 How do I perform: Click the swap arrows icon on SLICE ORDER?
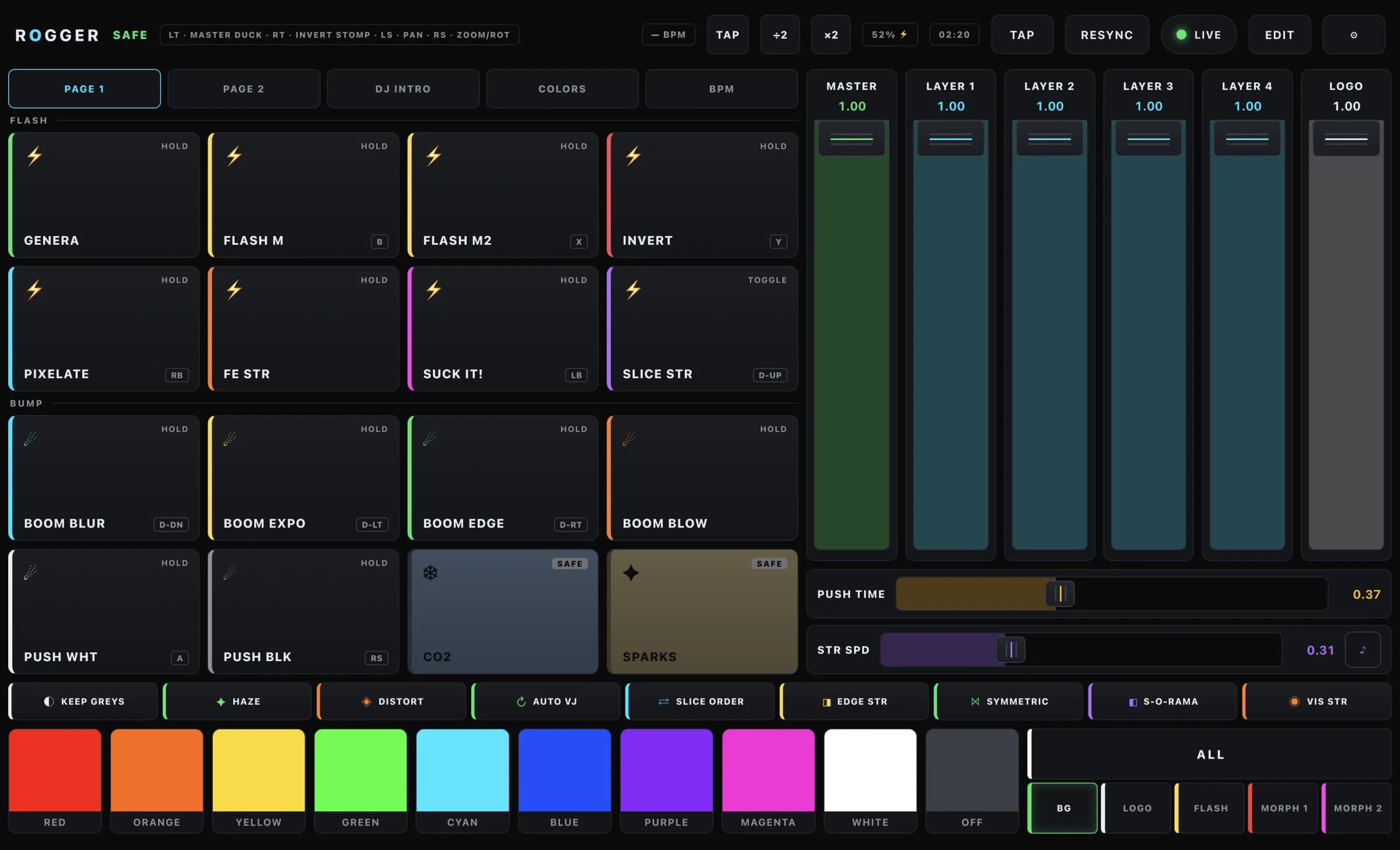pyautogui.click(x=663, y=701)
